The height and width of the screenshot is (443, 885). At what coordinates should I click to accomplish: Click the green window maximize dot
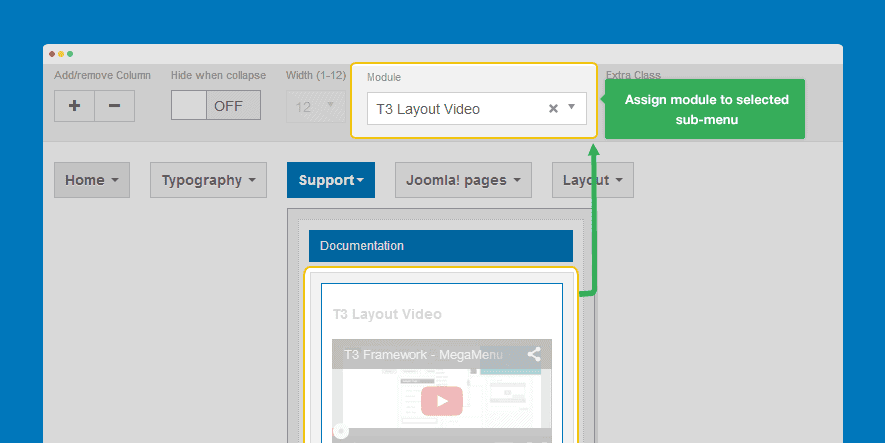coord(70,53)
